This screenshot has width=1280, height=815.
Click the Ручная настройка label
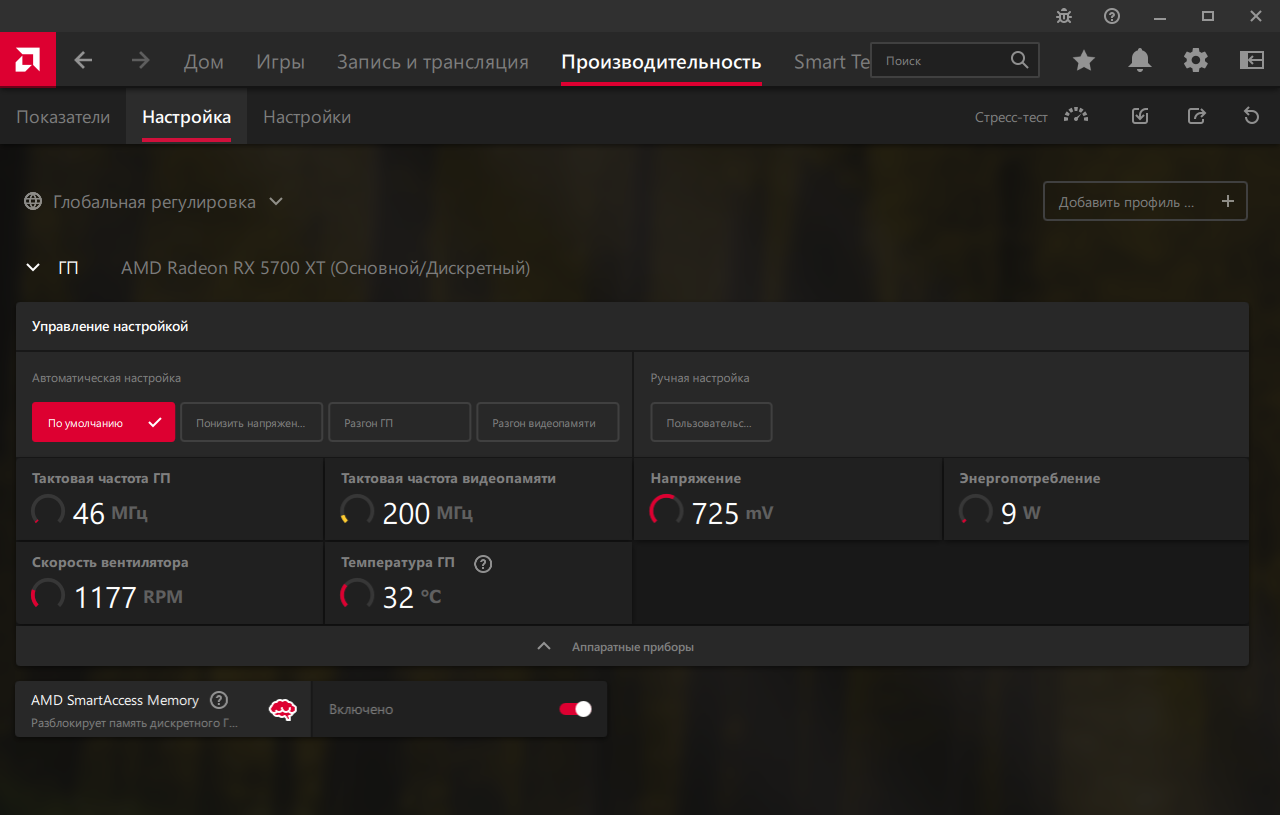[x=700, y=378]
